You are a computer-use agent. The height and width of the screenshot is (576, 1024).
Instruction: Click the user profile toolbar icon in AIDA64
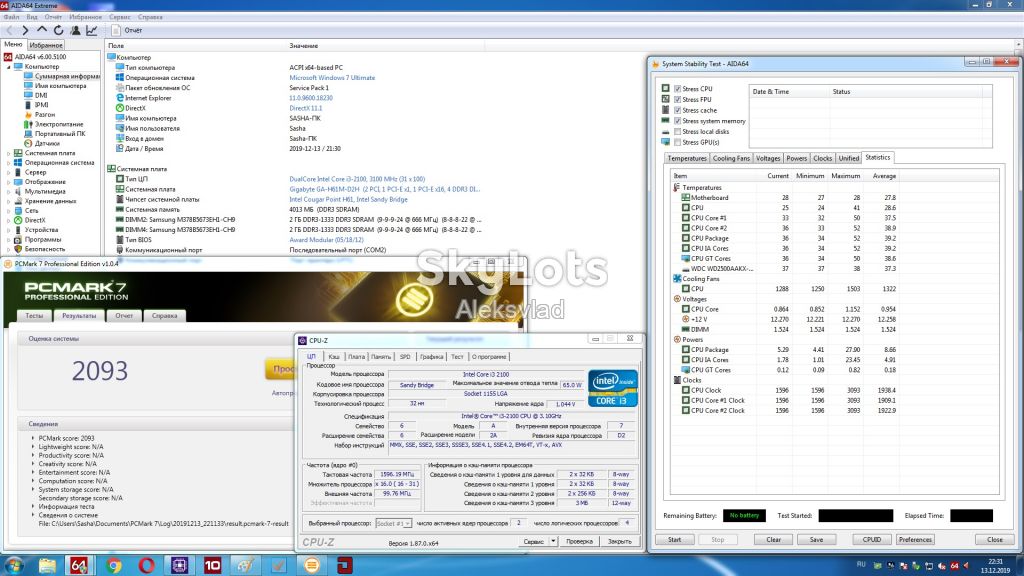tap(75, 30)
